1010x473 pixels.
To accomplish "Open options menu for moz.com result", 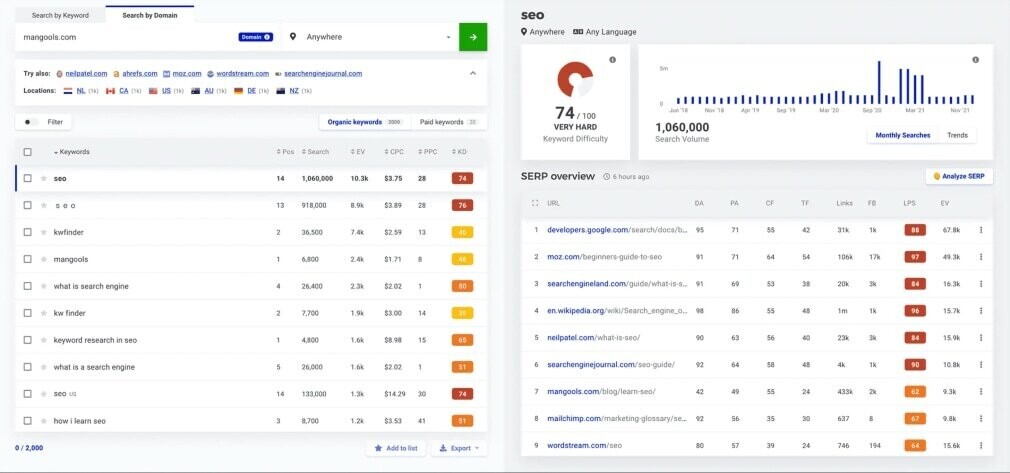I will (x=981, y=256).
